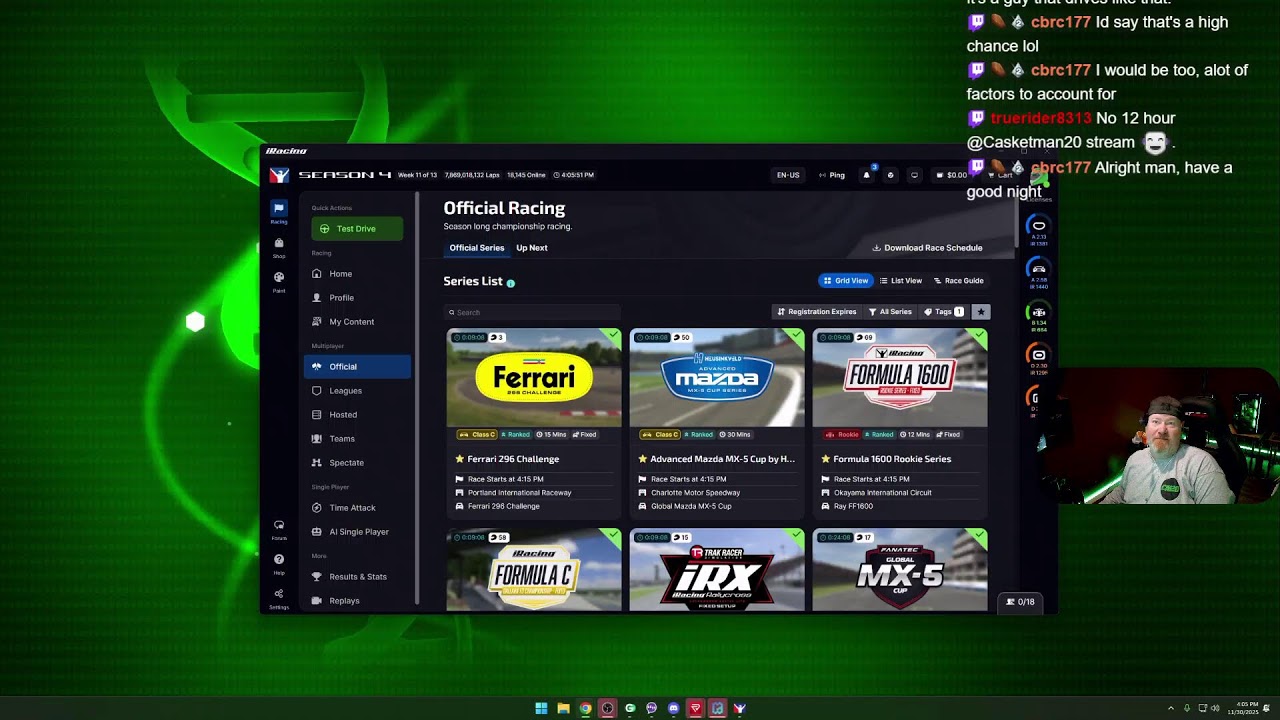Open the Help icon in left rail

click(279, 563)
